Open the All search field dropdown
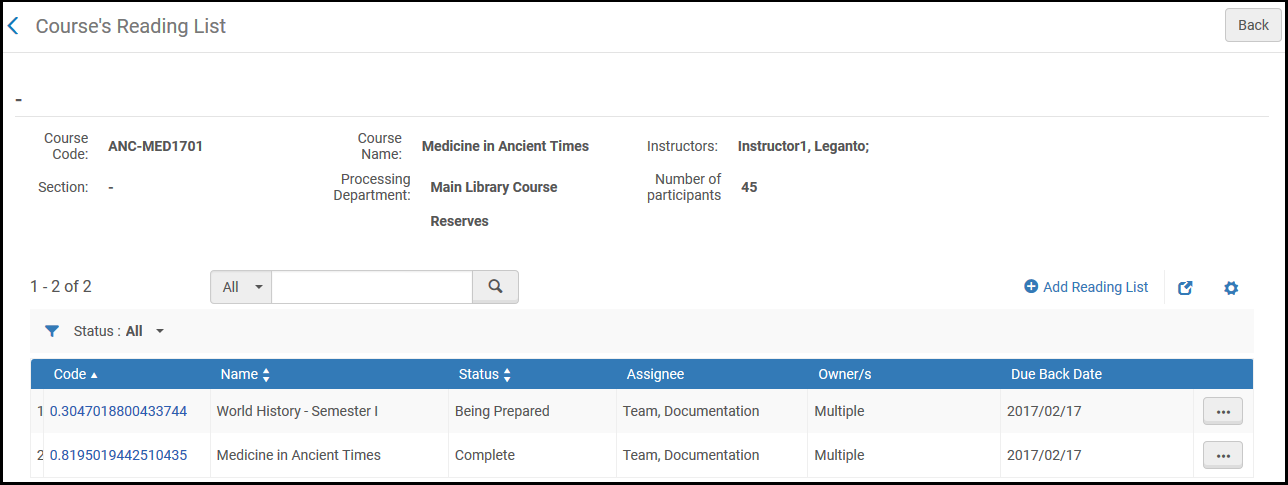Viewport: 1288px width, 485px height. (241, 287)
